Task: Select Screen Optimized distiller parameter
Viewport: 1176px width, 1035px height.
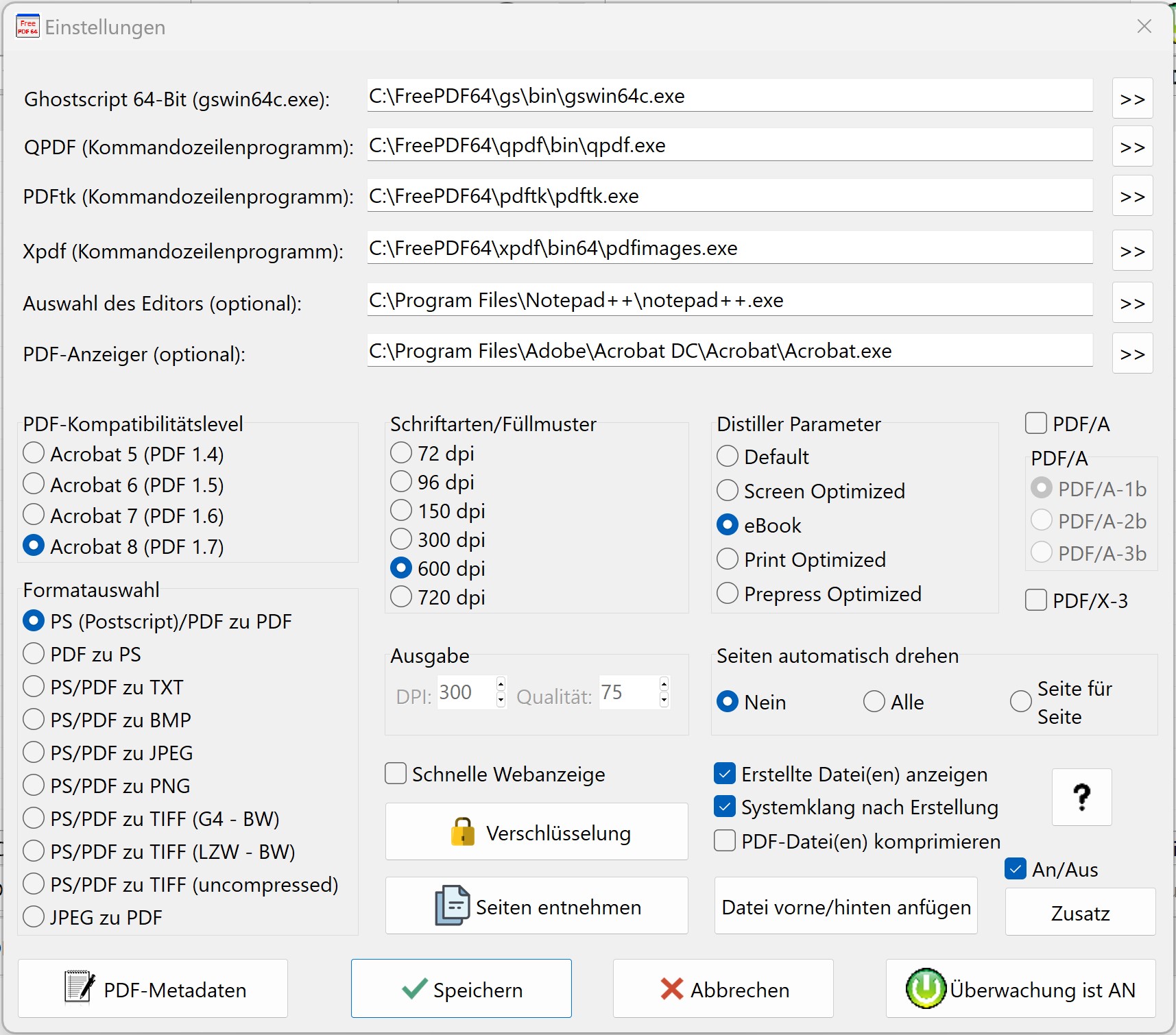Action: point(811,491)
